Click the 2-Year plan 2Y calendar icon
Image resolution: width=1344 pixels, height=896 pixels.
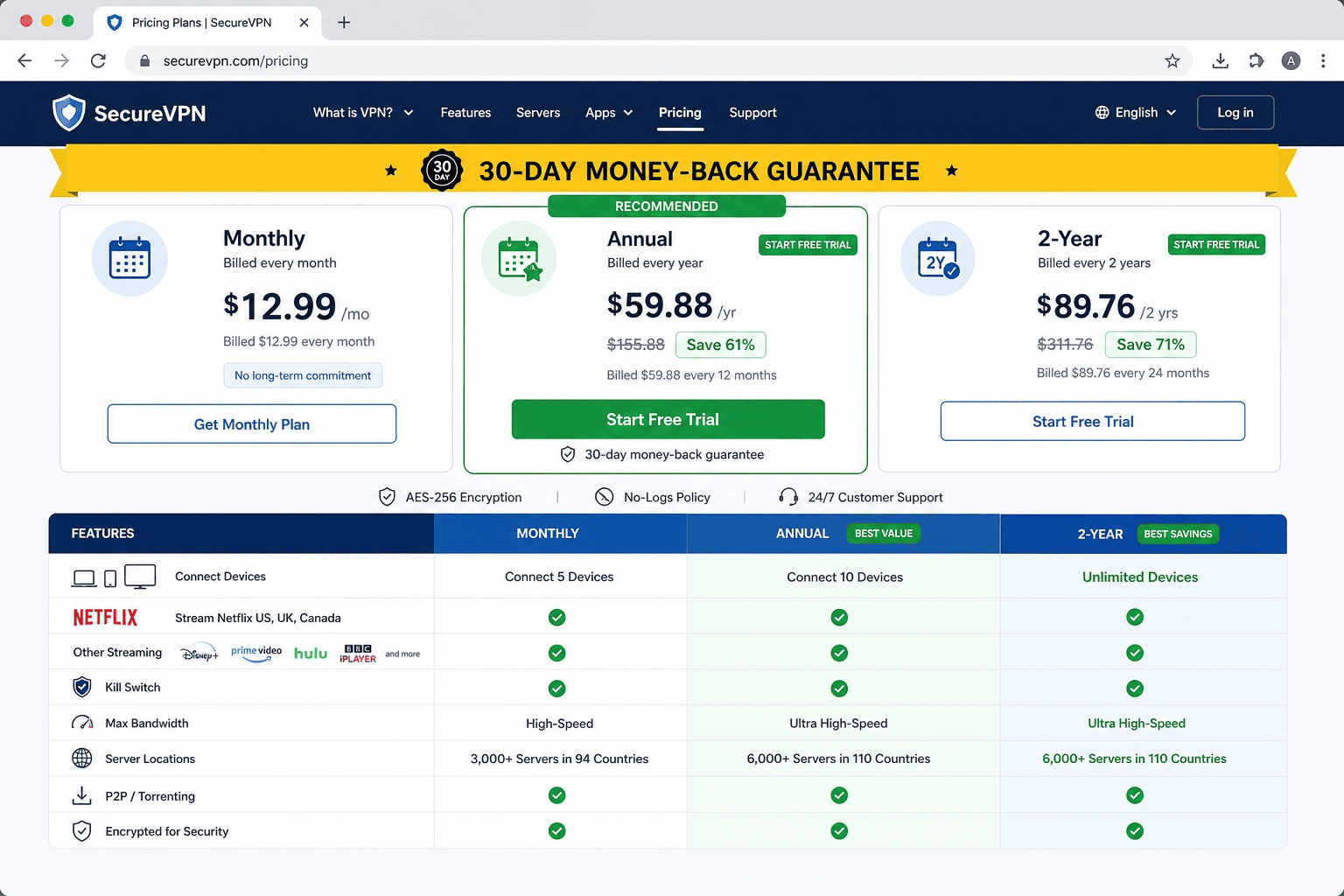click(938, 259)
